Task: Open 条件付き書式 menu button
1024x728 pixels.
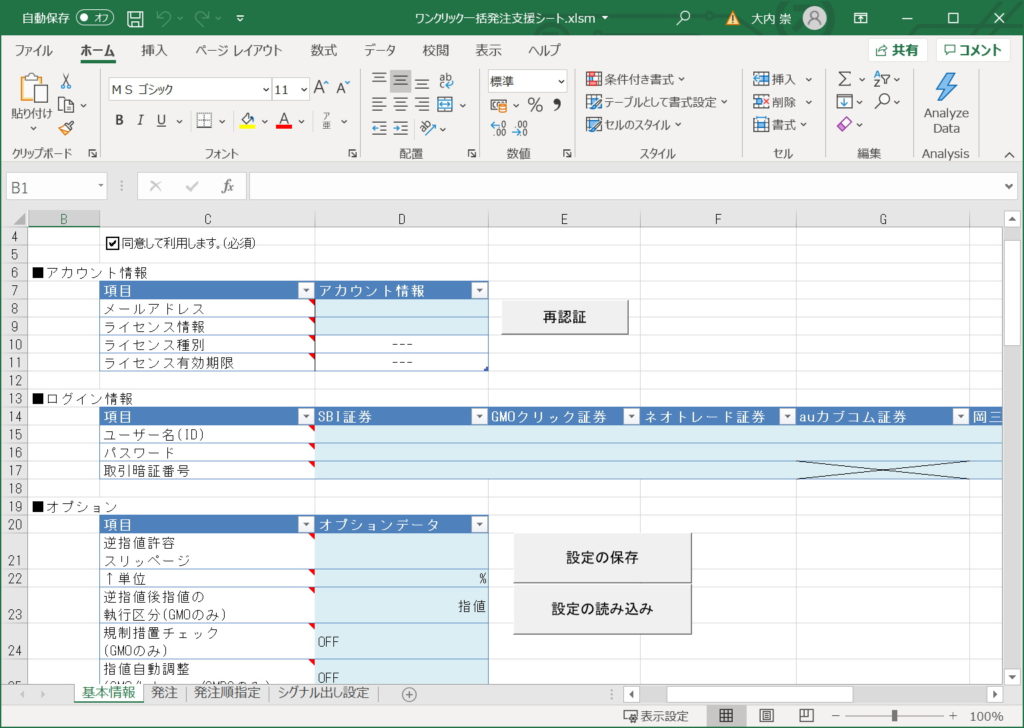Action: pos(635,79)
